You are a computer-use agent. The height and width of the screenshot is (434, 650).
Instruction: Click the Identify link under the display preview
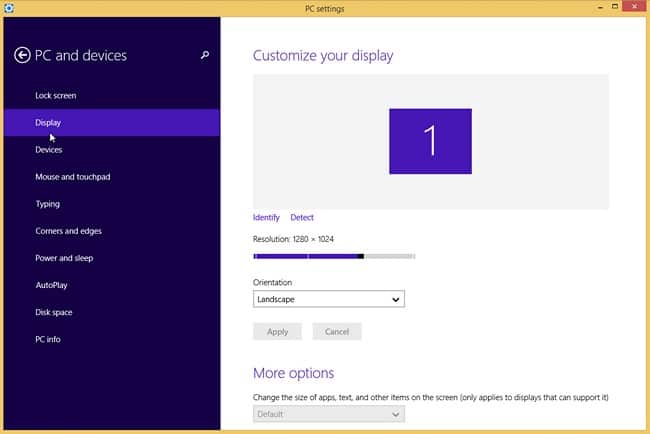(x=266, y=217)
